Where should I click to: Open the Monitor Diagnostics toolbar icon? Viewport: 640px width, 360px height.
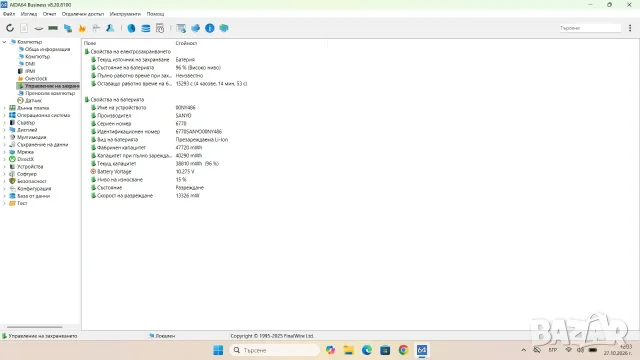click(x=68, y=28)
